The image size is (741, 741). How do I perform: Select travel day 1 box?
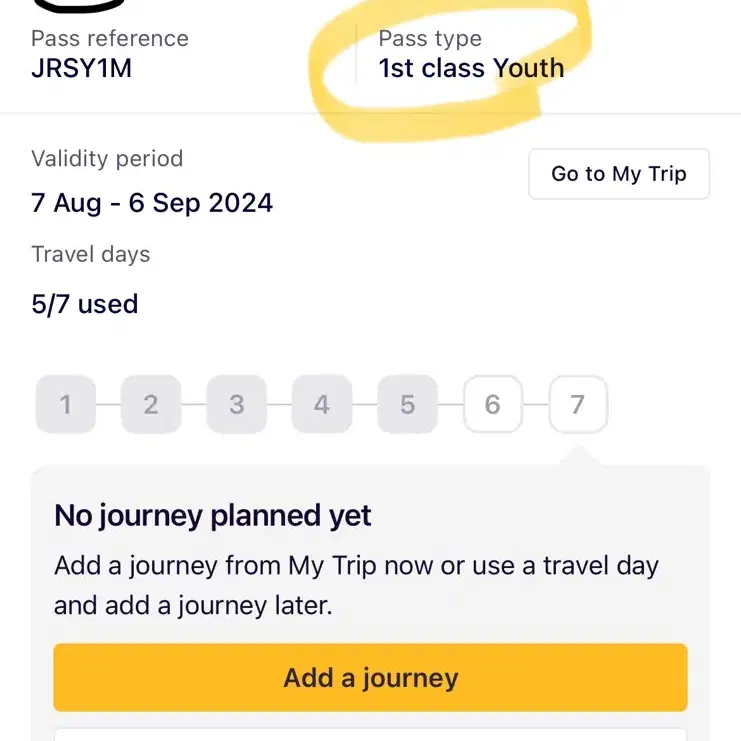click(66, 404)
